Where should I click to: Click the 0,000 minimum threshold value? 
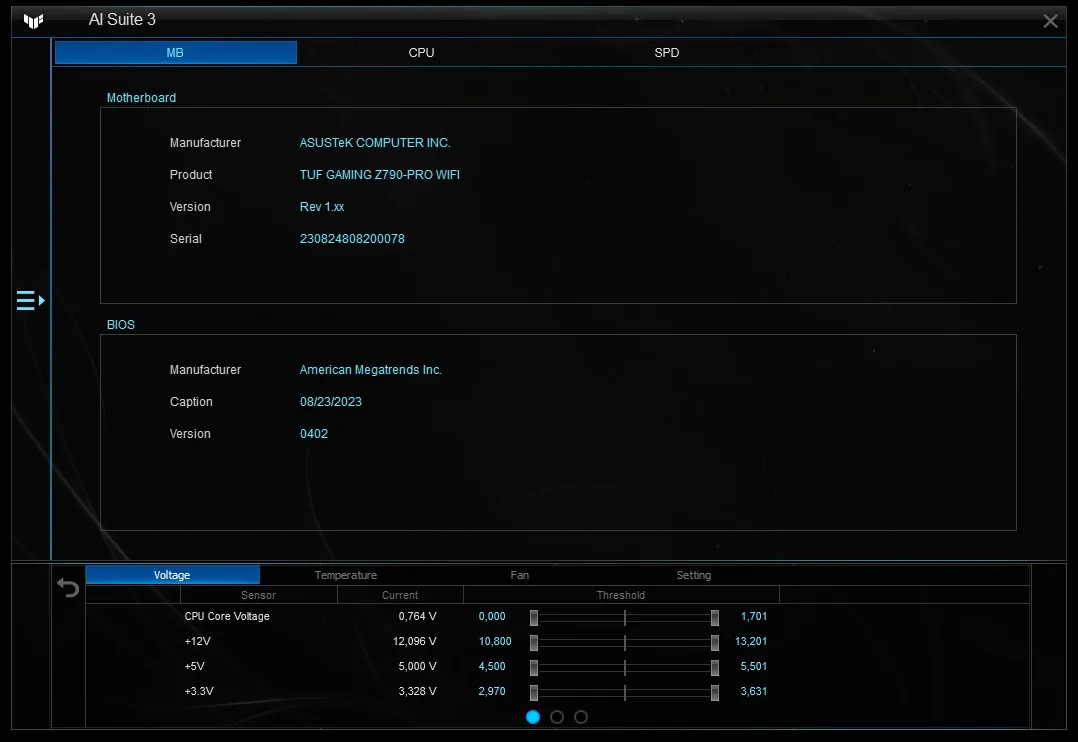(492, 616)
